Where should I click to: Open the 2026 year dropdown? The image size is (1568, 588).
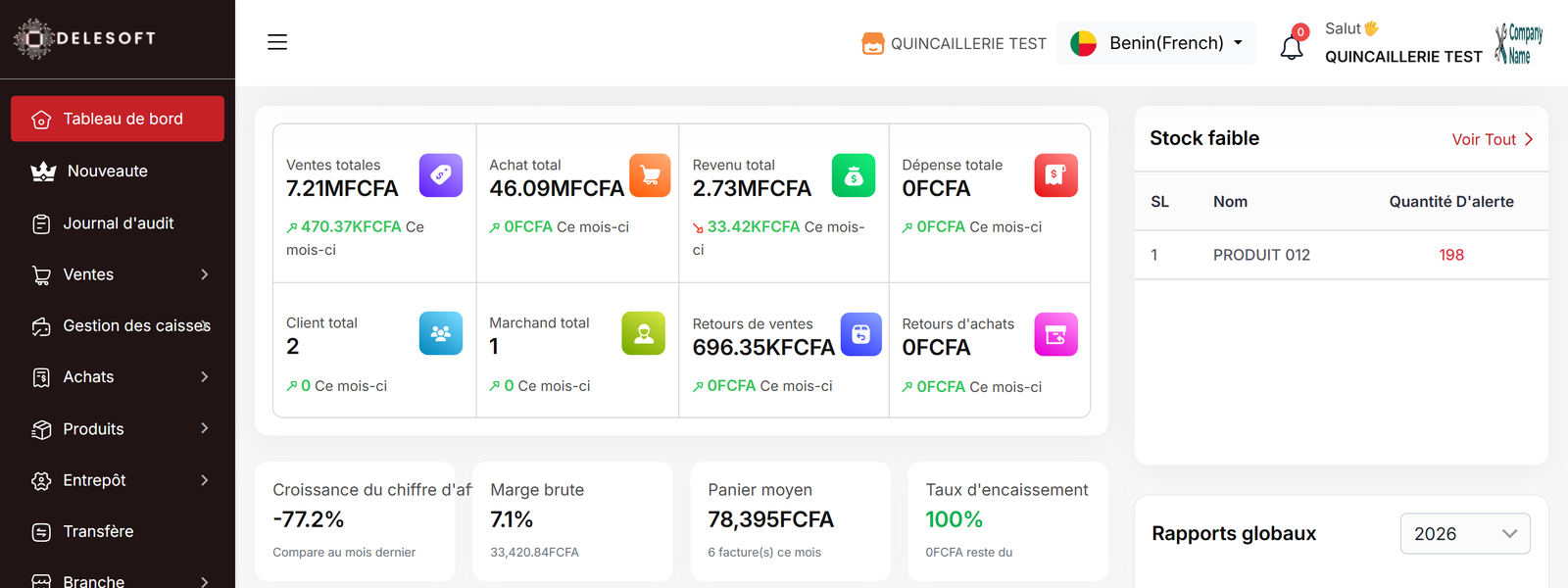[1465, 534]
